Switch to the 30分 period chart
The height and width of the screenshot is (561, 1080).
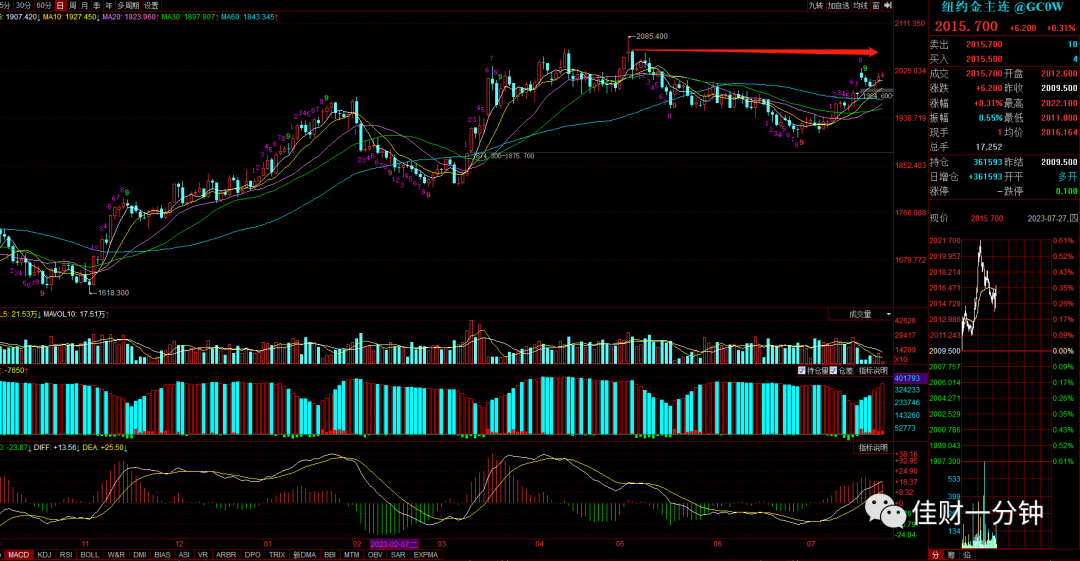point(23,6)
